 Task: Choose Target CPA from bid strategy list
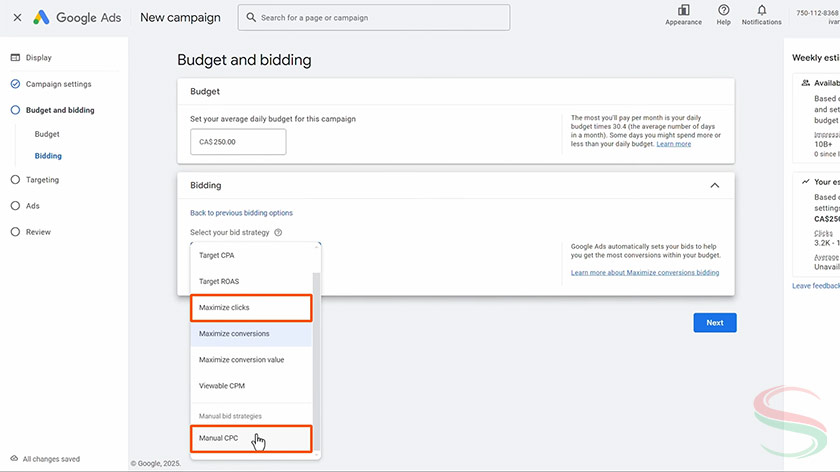218,255
